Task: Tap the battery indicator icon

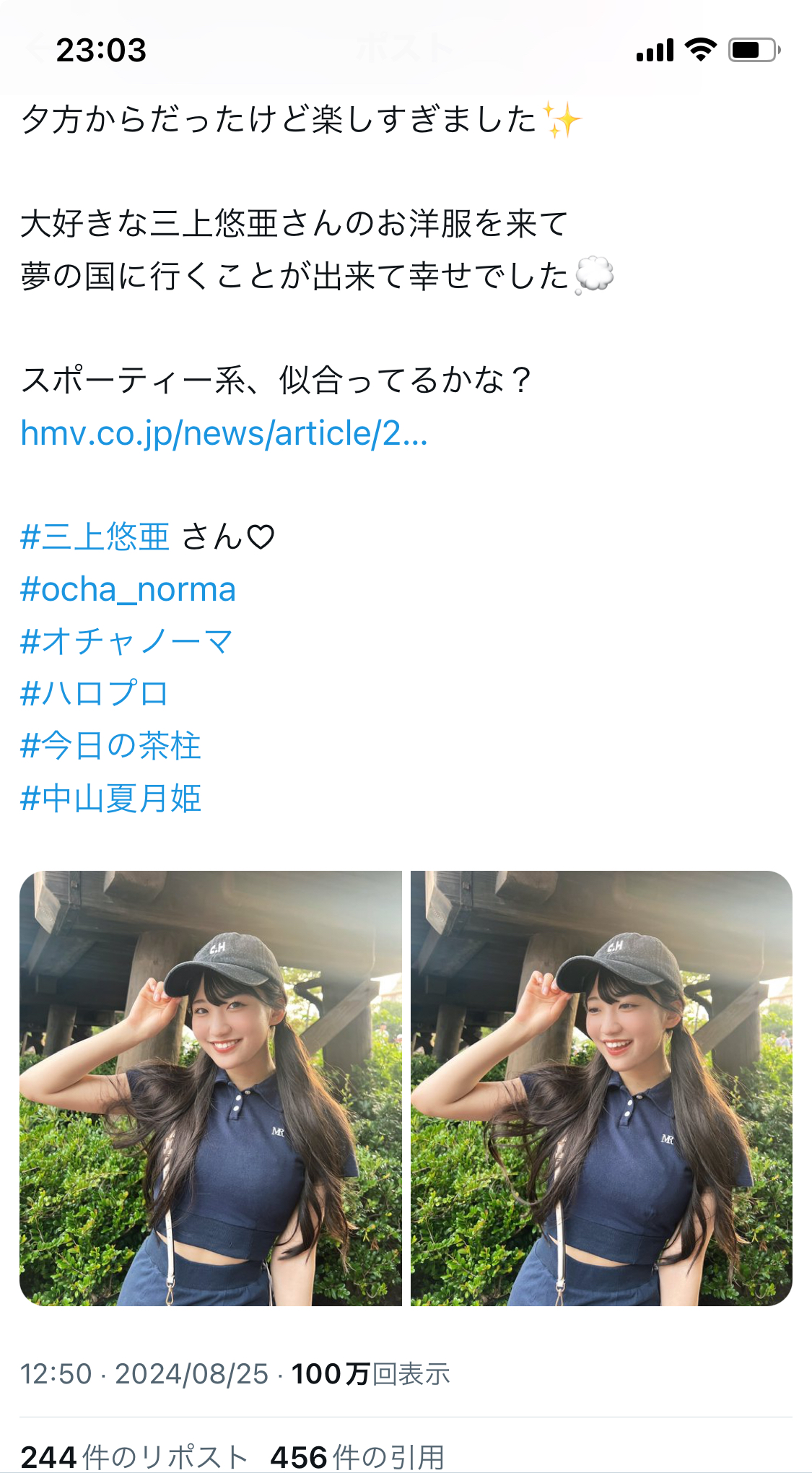Action: (754, 50)
